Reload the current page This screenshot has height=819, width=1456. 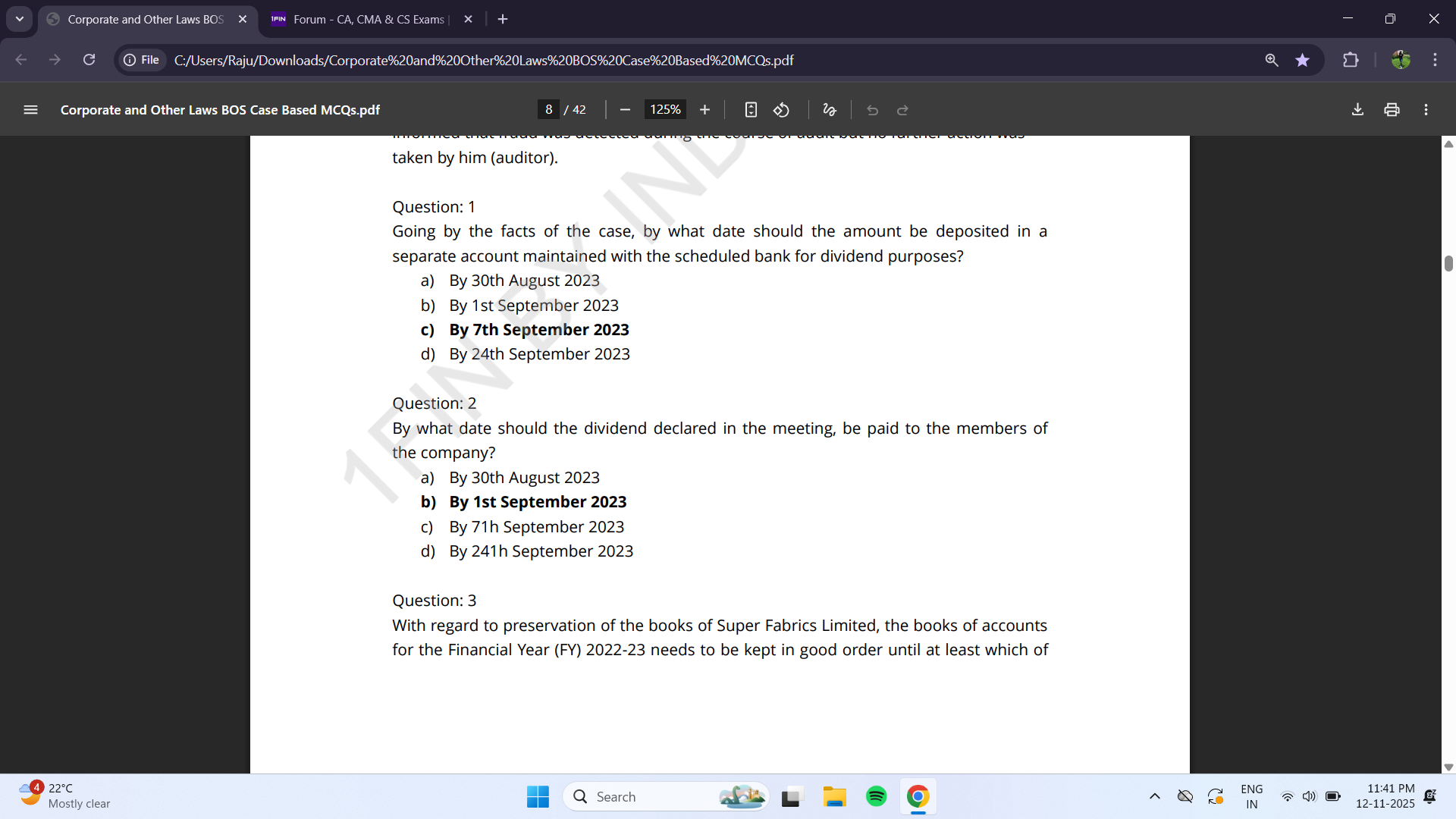[x=89, y=60]
